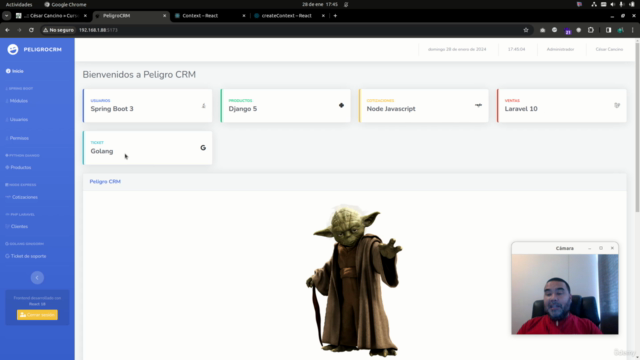Click the Java icon in the Spring Boot 3 card
Screen dimensions: 640x360
(204, 106)
